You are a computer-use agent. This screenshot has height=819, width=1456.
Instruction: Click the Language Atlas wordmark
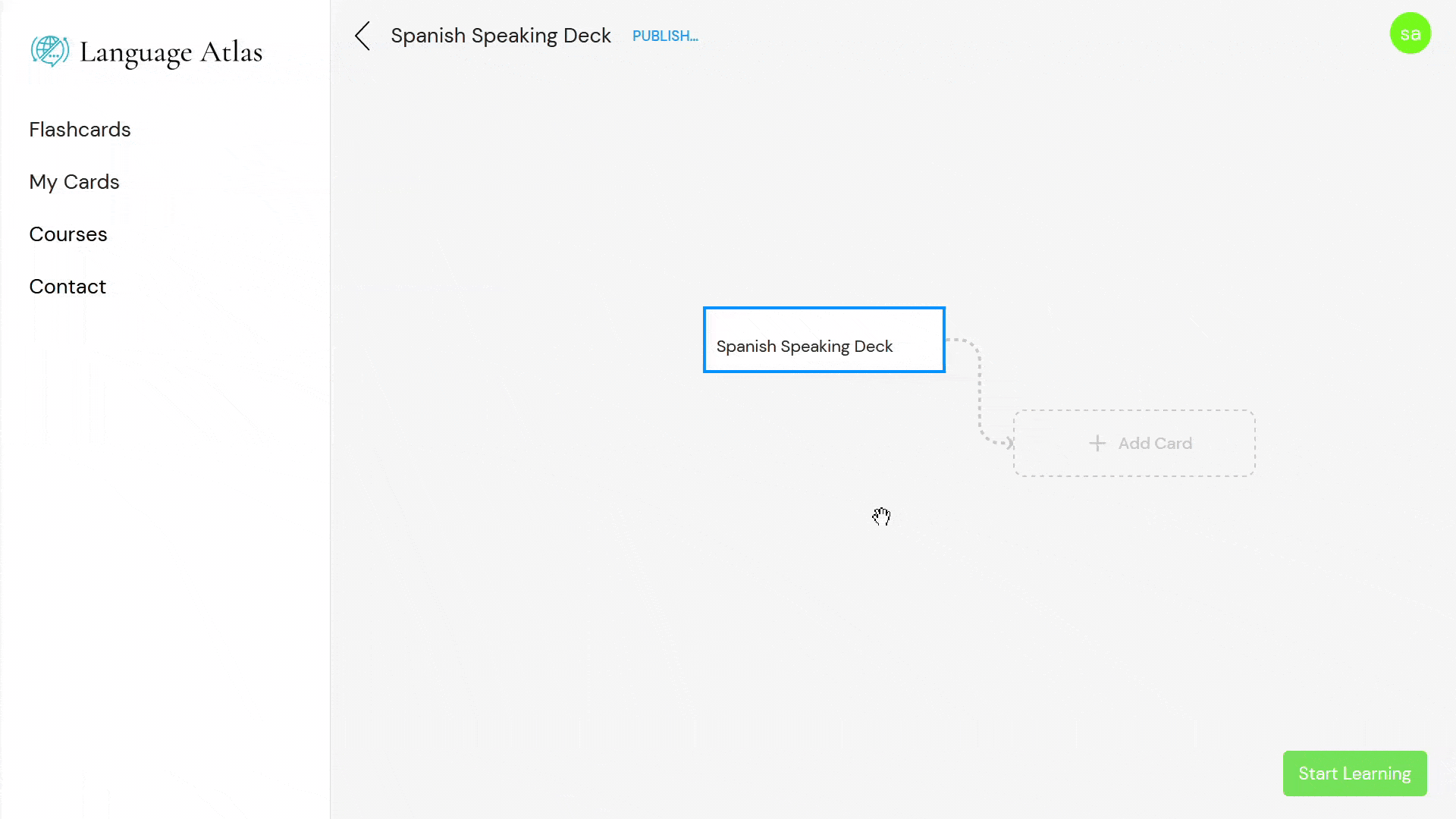[x=172, y=52]
